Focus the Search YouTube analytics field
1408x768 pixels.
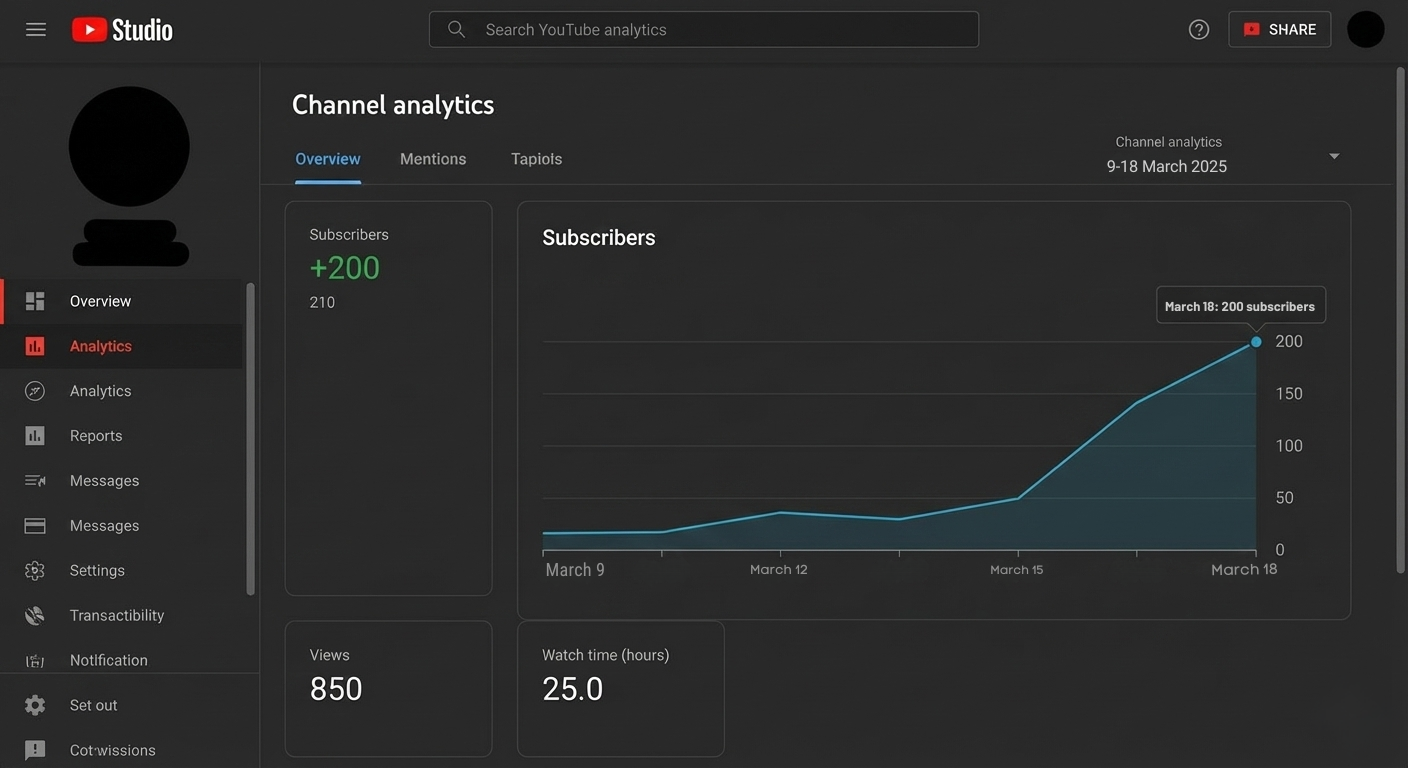point(703,30)
